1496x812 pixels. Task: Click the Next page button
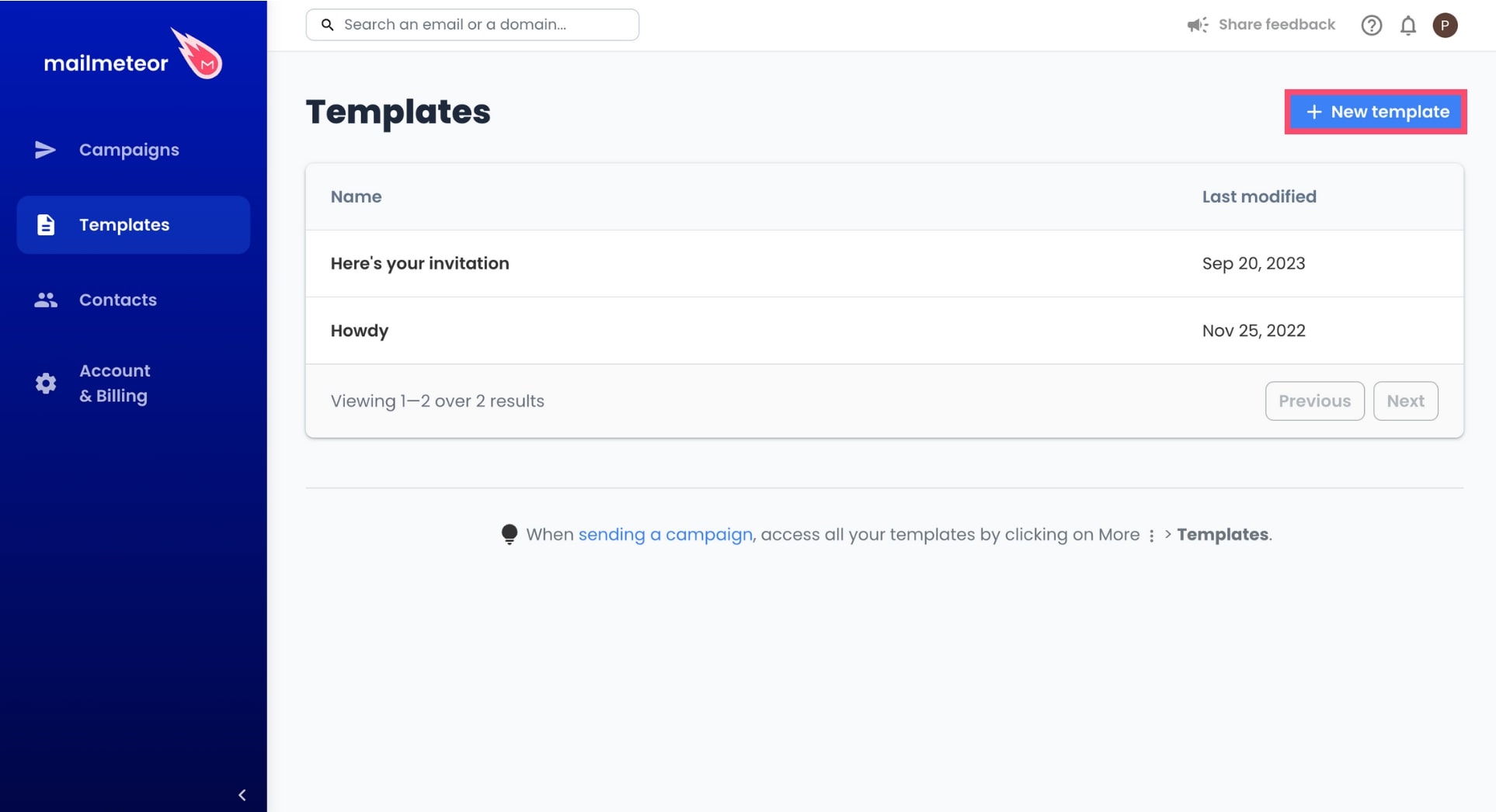[1405, 401]
